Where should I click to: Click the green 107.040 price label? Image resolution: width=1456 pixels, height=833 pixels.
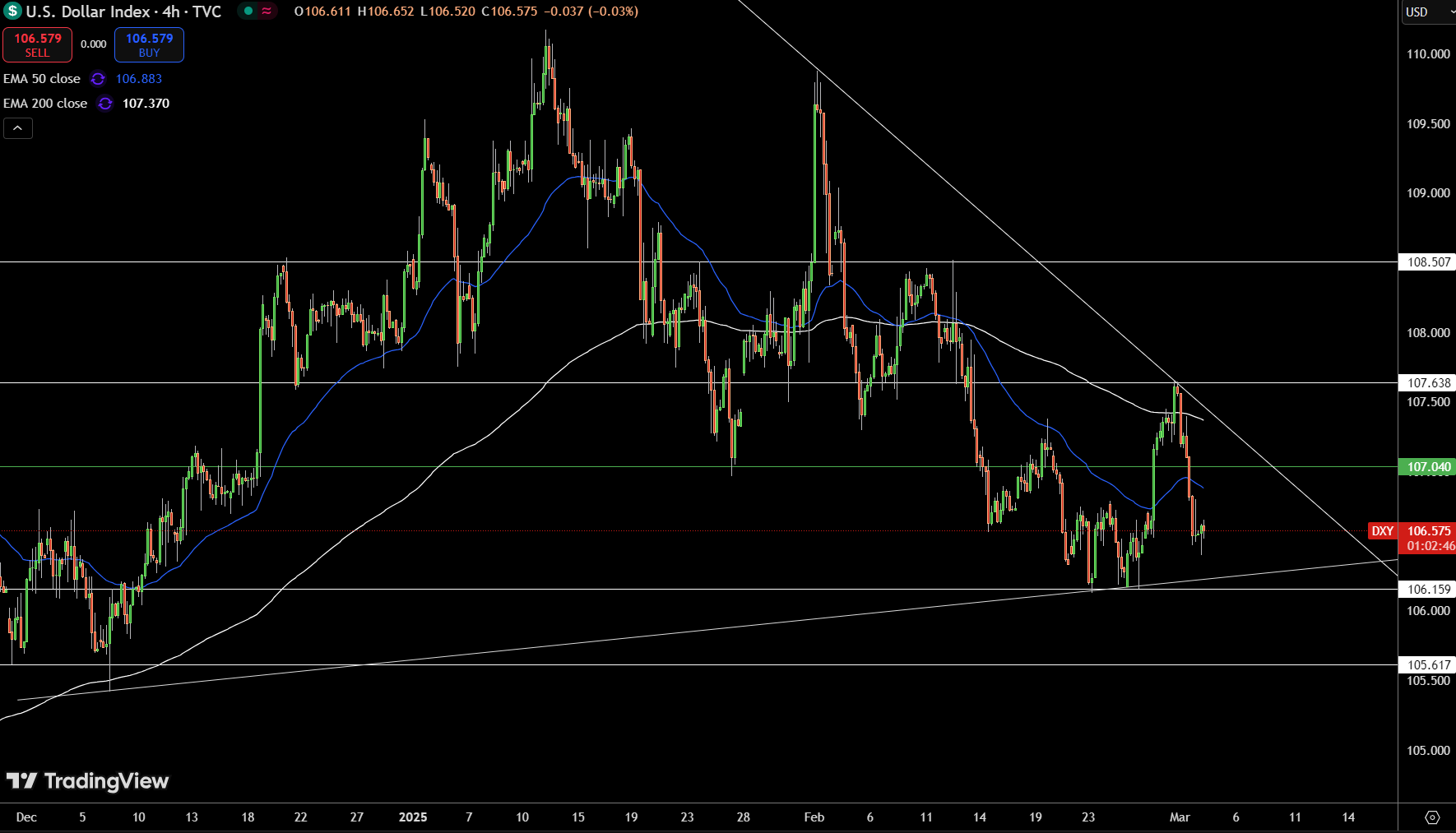click(x=1428, y=467)
